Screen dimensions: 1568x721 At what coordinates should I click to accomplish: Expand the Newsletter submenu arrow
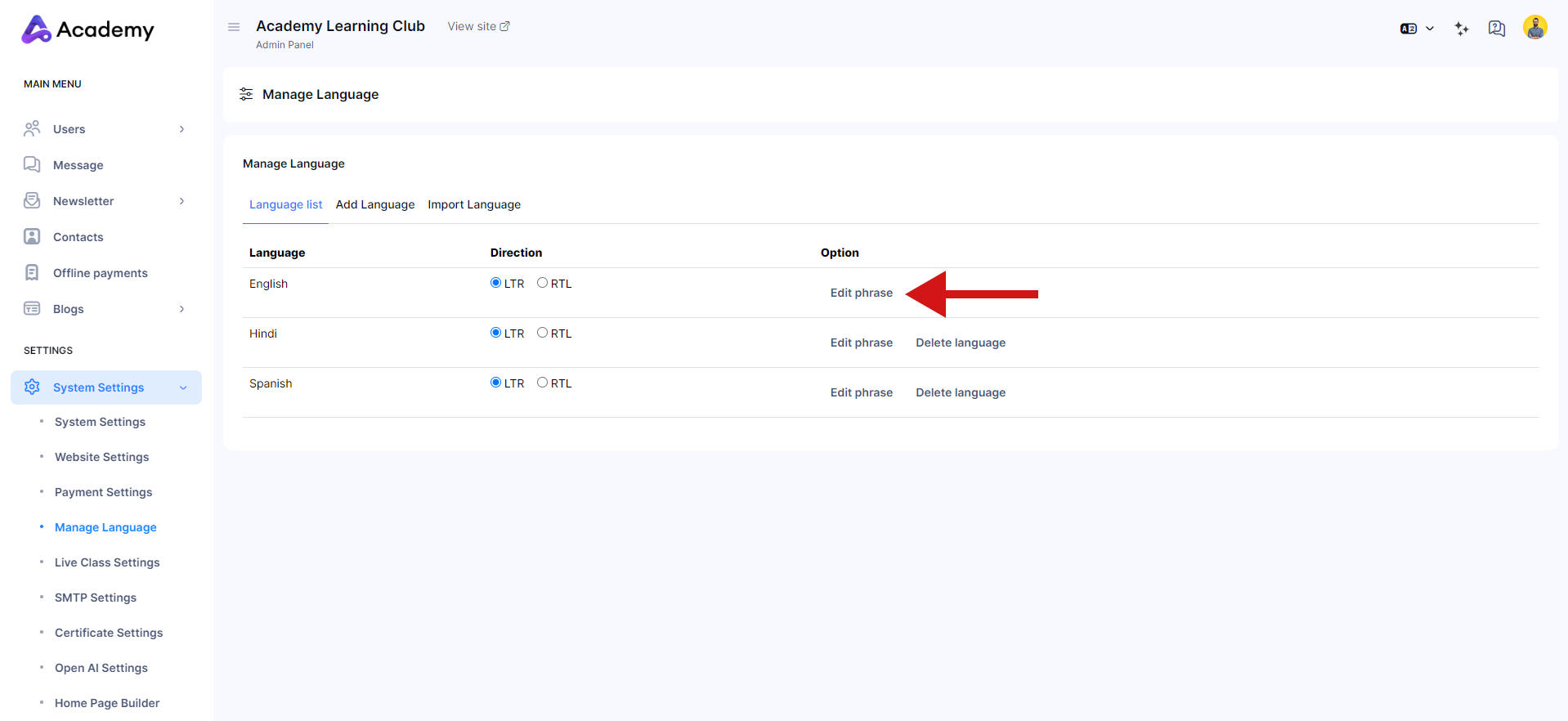click(181, 201)
